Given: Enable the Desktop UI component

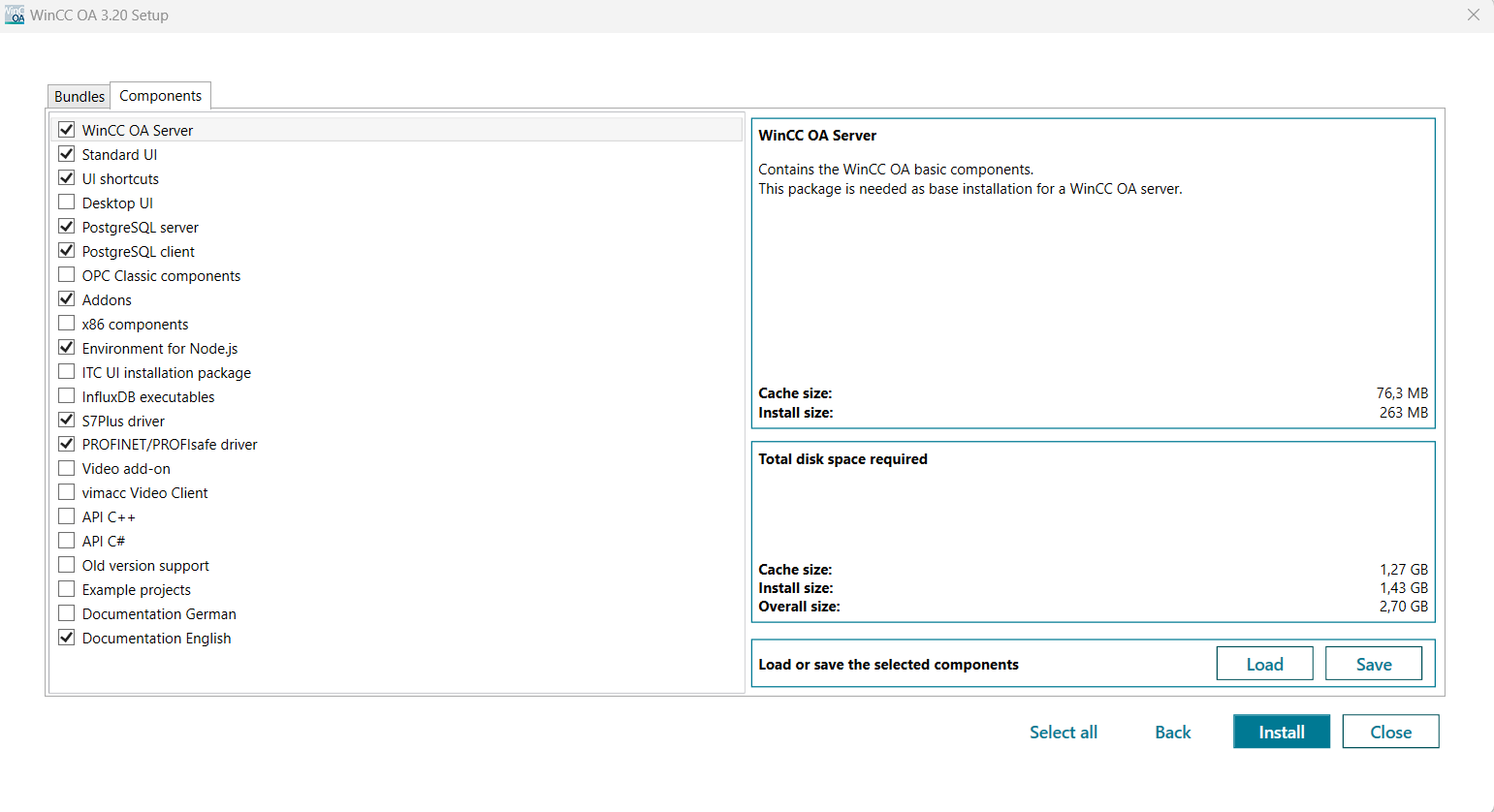Looking at the screenshot, I should tap(67, 203).
